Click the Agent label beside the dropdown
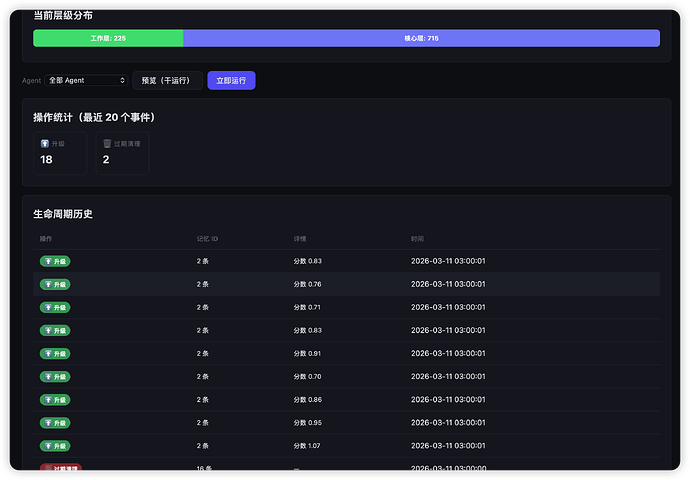Screen dimensions: 690x480 (x=31, y=81)
